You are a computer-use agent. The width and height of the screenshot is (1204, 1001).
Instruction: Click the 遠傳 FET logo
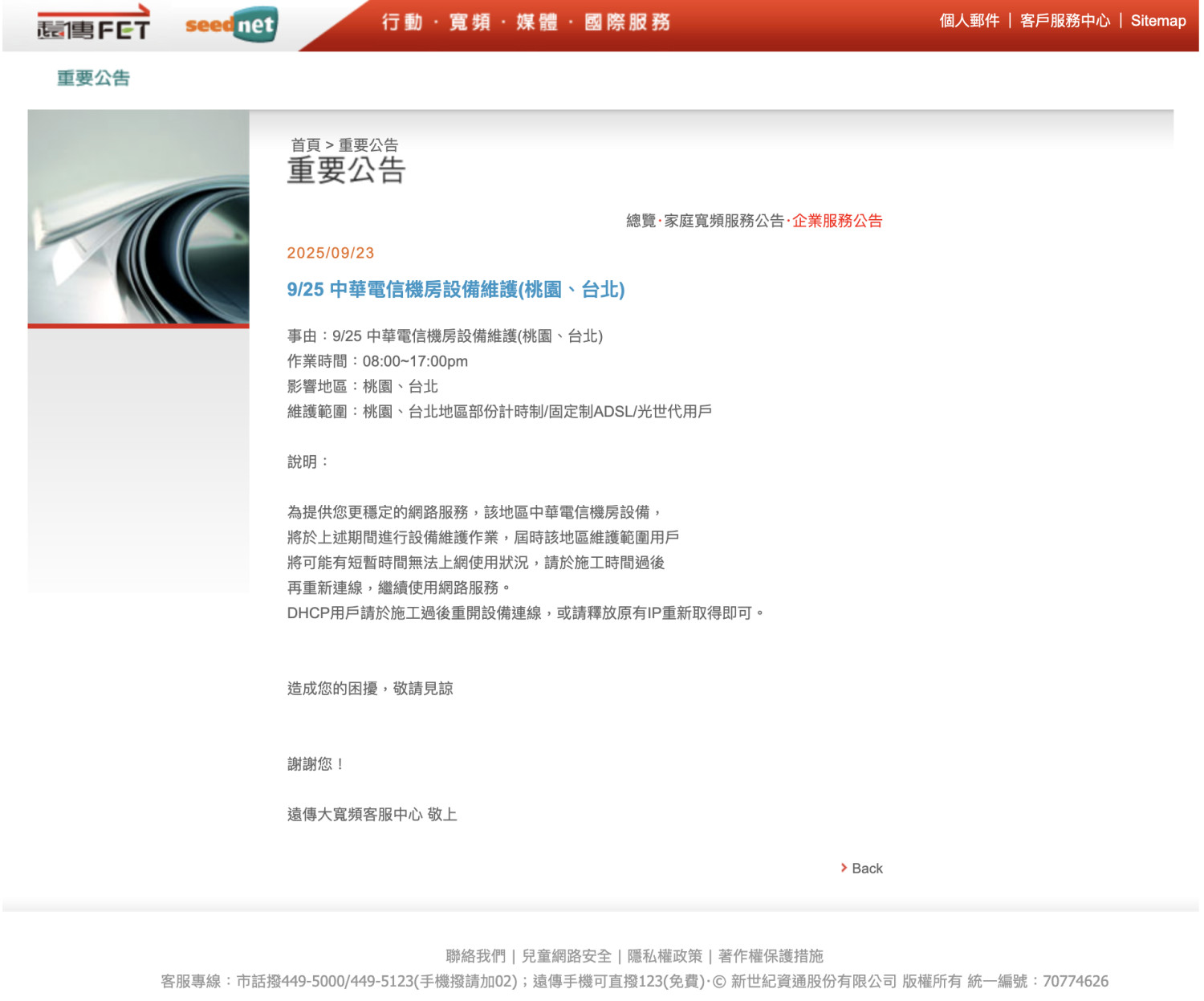coord(93,24)
